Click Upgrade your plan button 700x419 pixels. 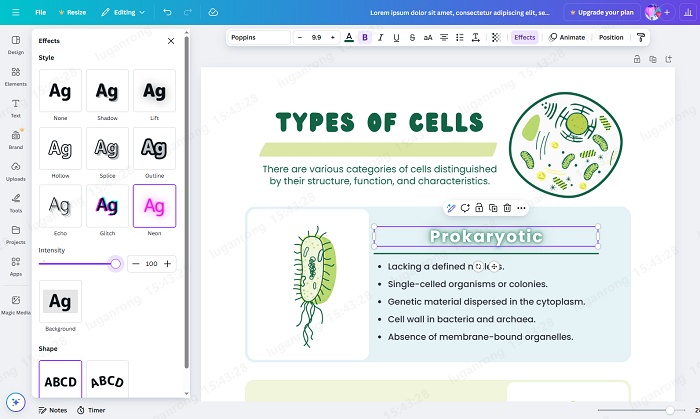(601, 12)
